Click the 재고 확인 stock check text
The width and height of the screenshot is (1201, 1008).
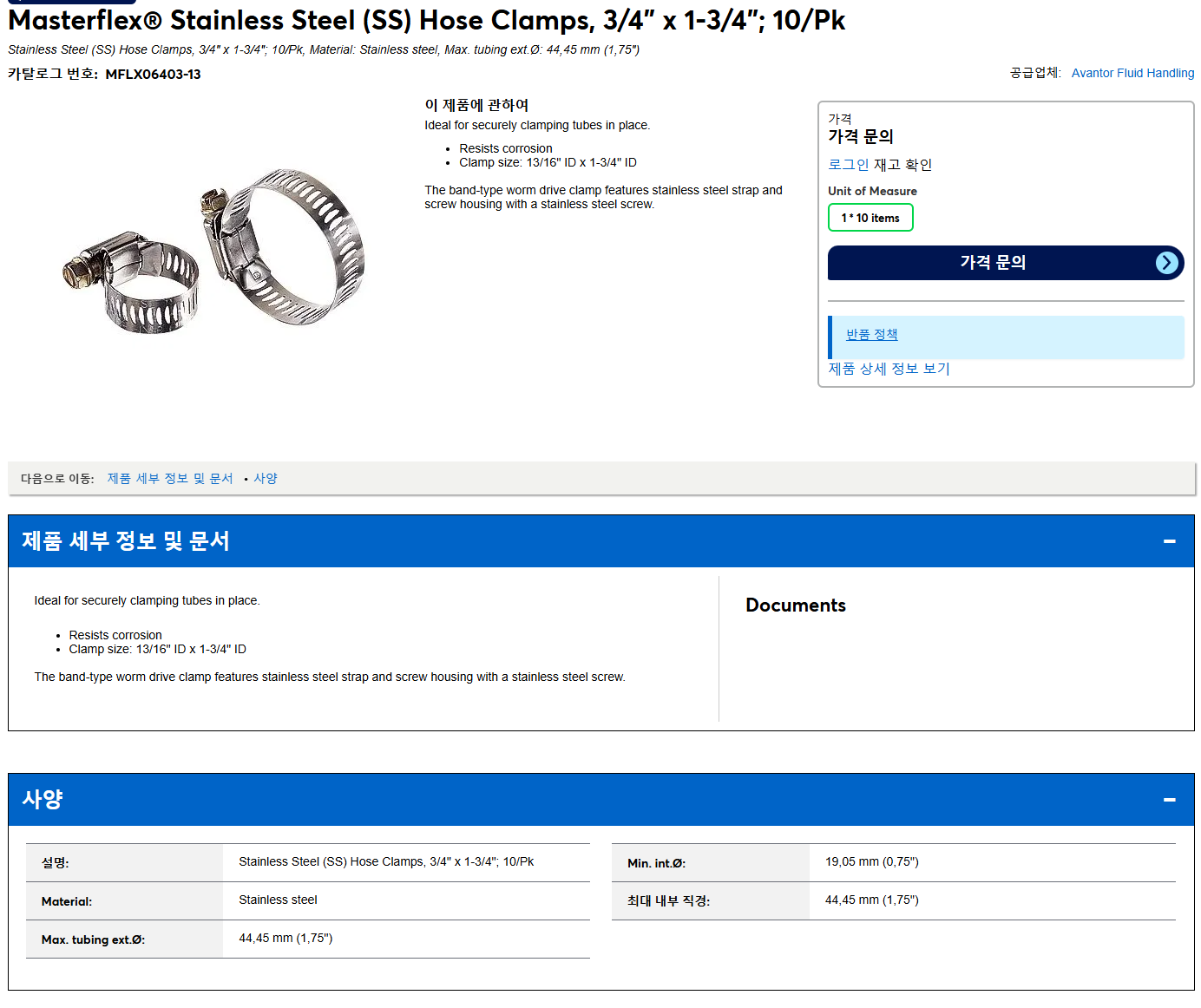902,164
